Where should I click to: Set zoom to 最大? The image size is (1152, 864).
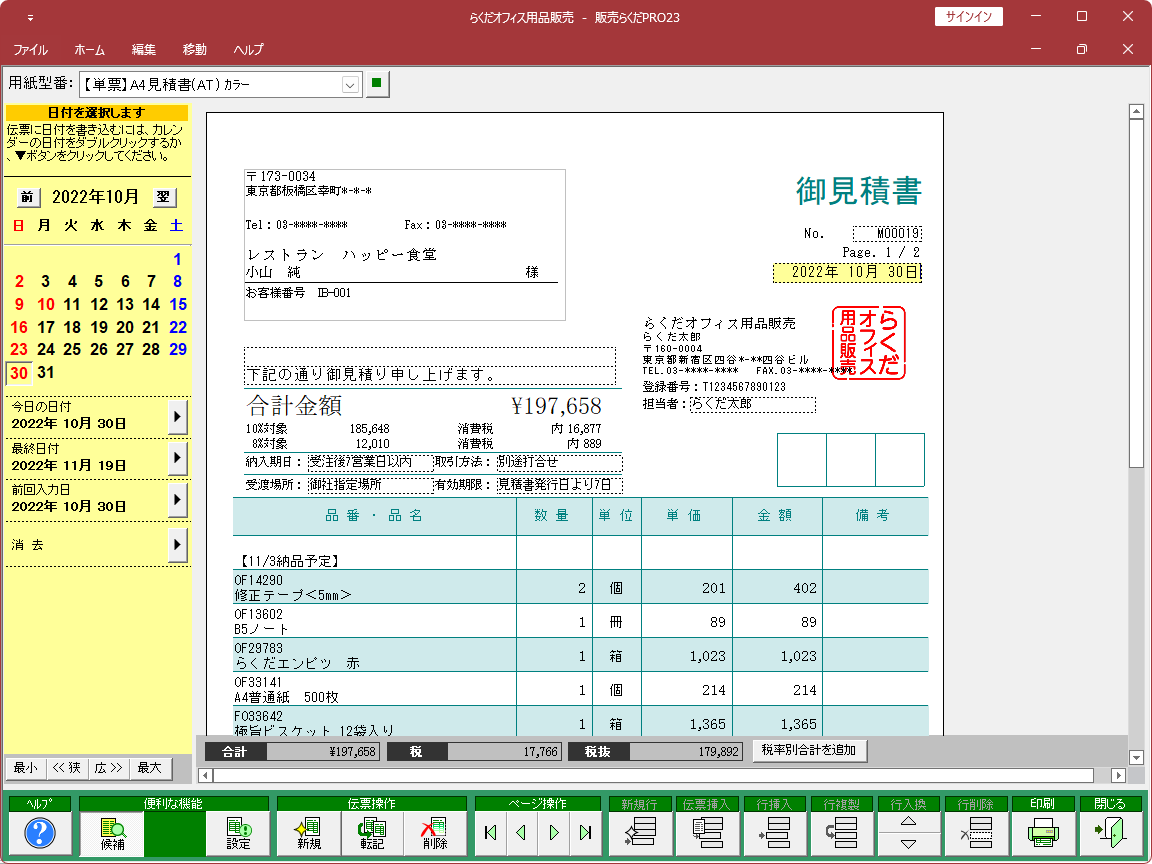(x=150, y=768)
